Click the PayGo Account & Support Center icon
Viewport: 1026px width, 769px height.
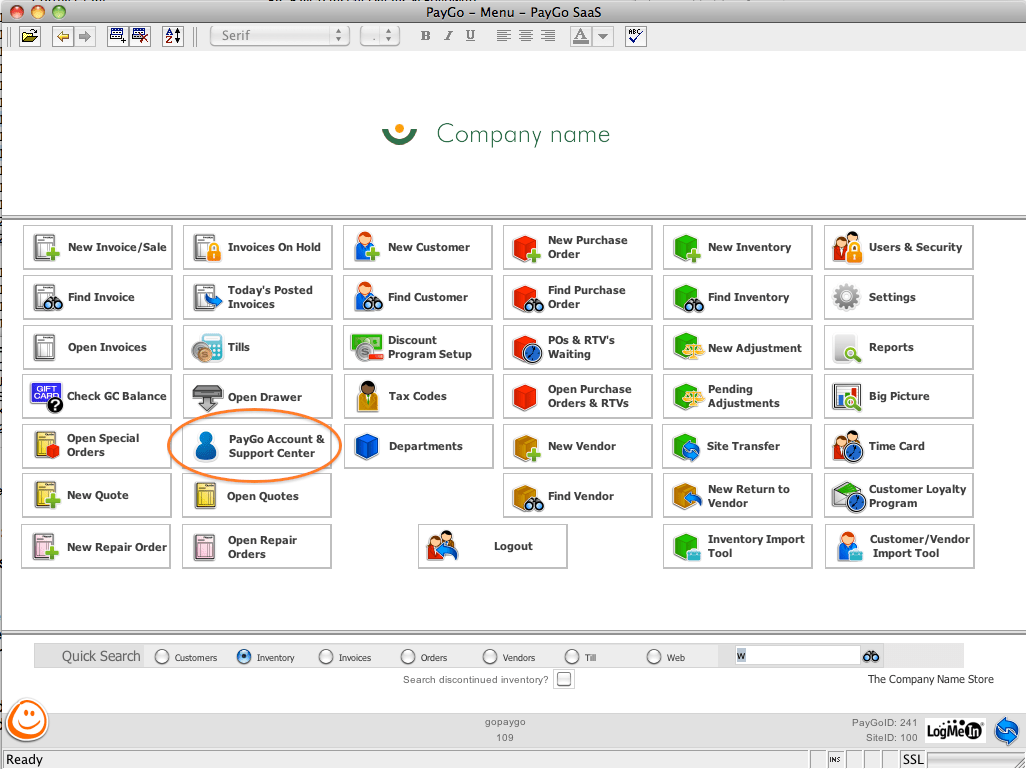pos(206,446)
